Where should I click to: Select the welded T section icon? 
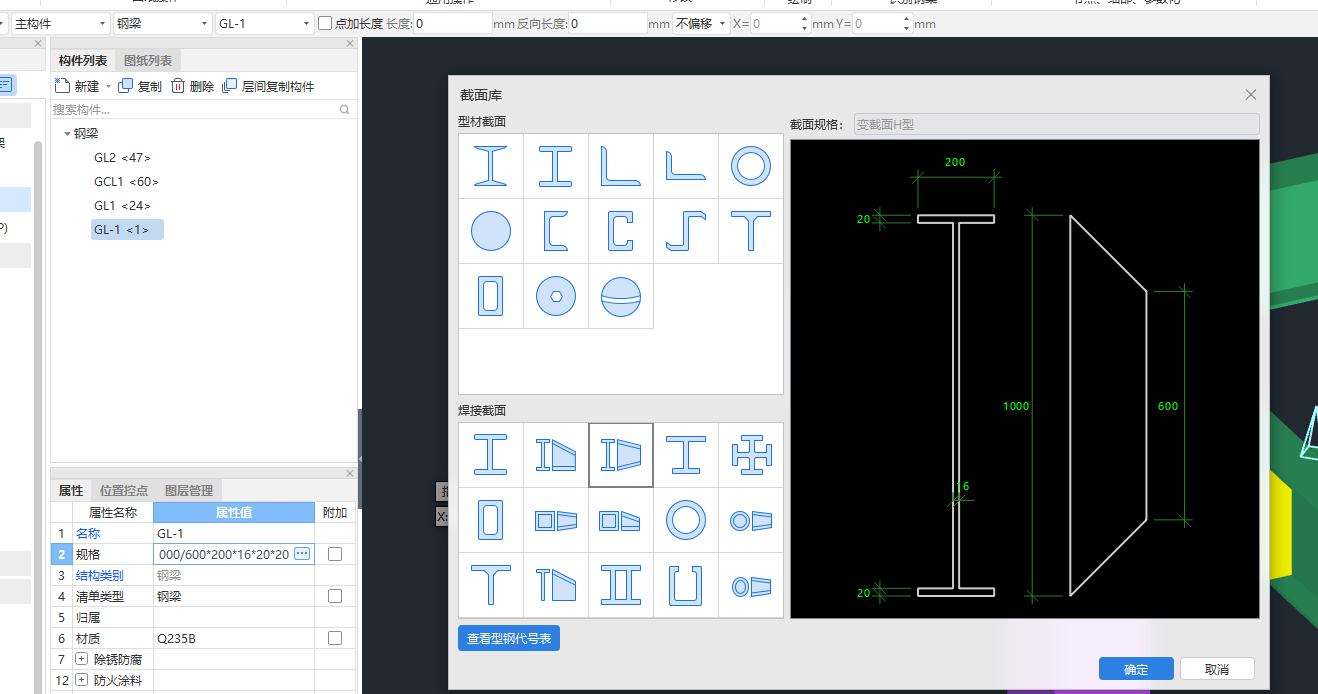click(x=491, y=585)
